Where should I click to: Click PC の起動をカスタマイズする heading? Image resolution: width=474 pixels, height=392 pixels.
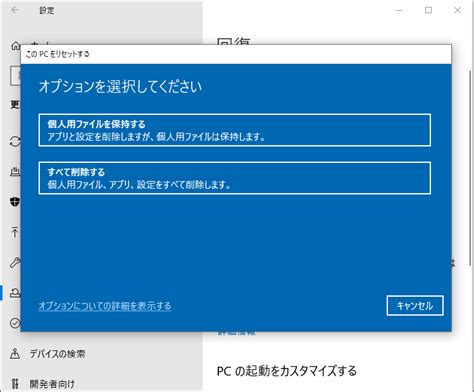pos(287,371)
